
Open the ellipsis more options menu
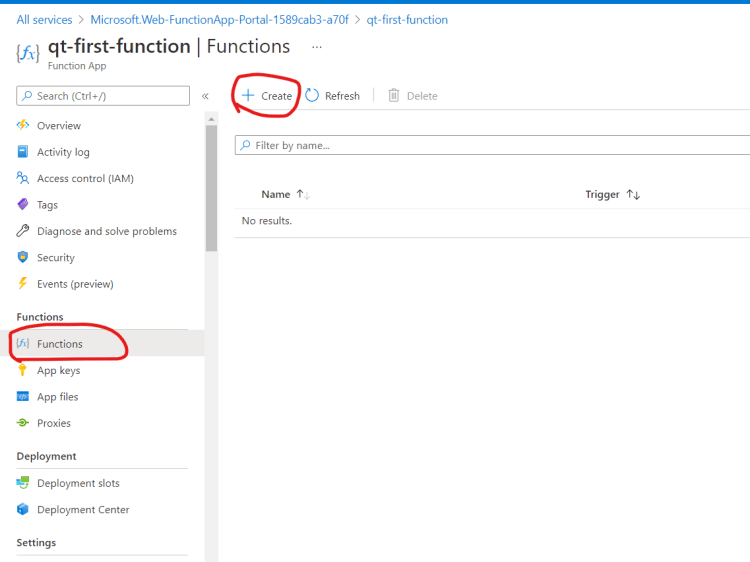(x=317, y=47)
